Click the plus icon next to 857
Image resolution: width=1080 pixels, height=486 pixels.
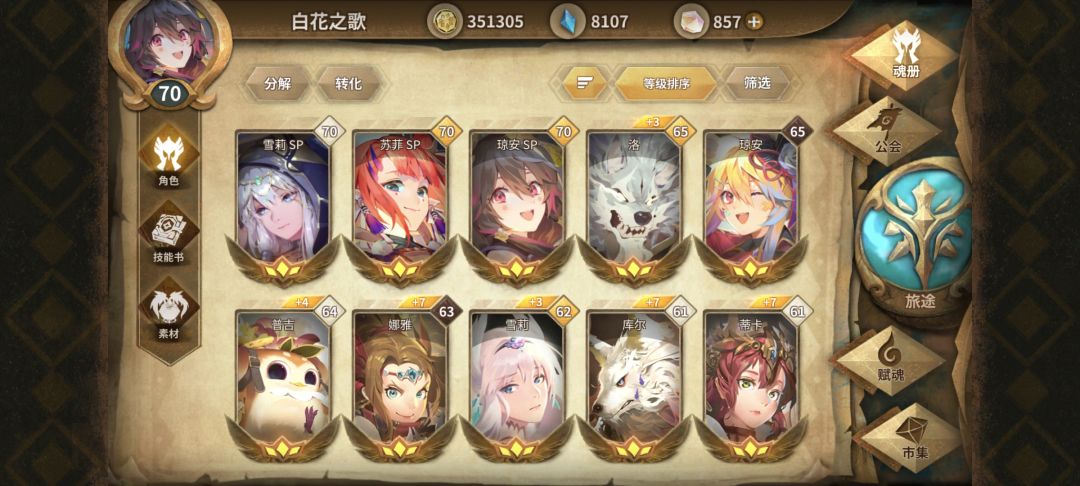click(754, 22)
